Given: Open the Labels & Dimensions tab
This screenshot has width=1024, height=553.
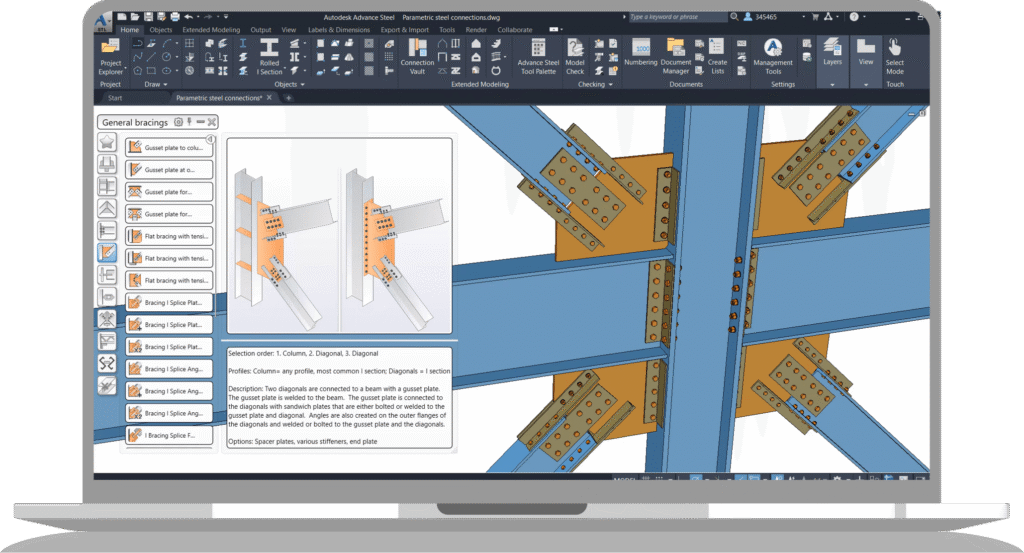Looking at the screenshot, I should coord(338,30).
